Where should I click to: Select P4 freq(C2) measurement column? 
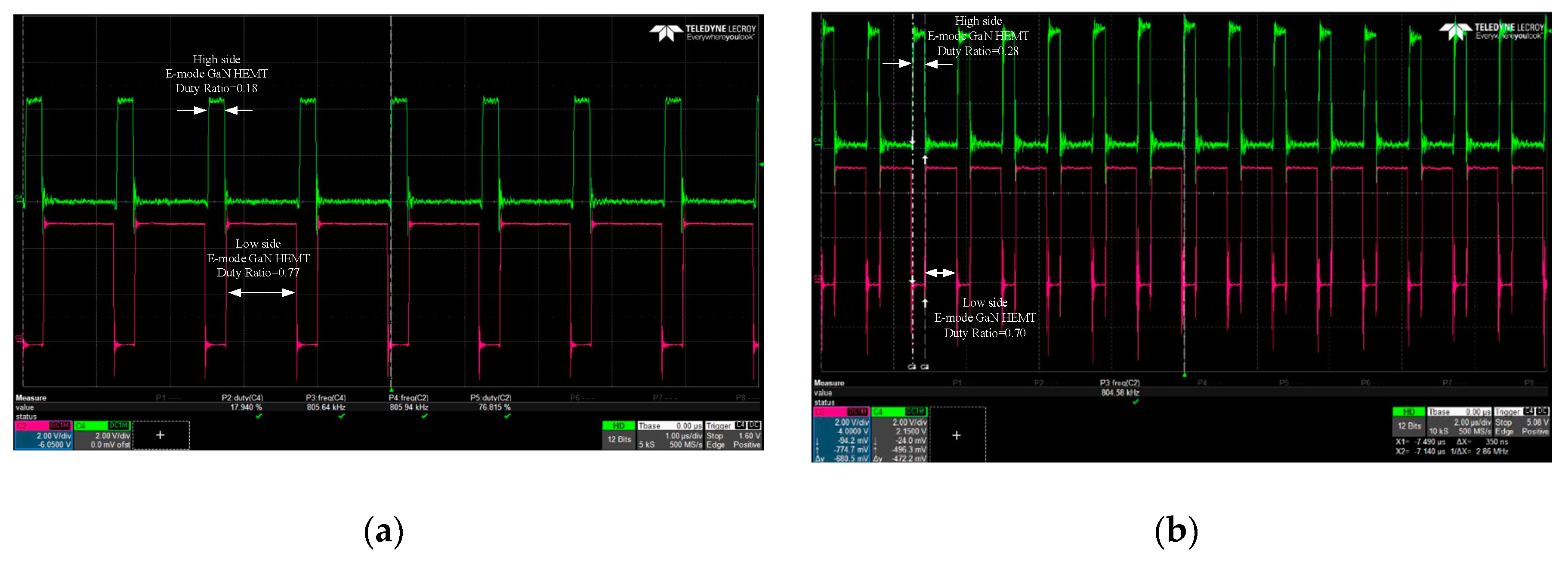(x=408, y=402)
